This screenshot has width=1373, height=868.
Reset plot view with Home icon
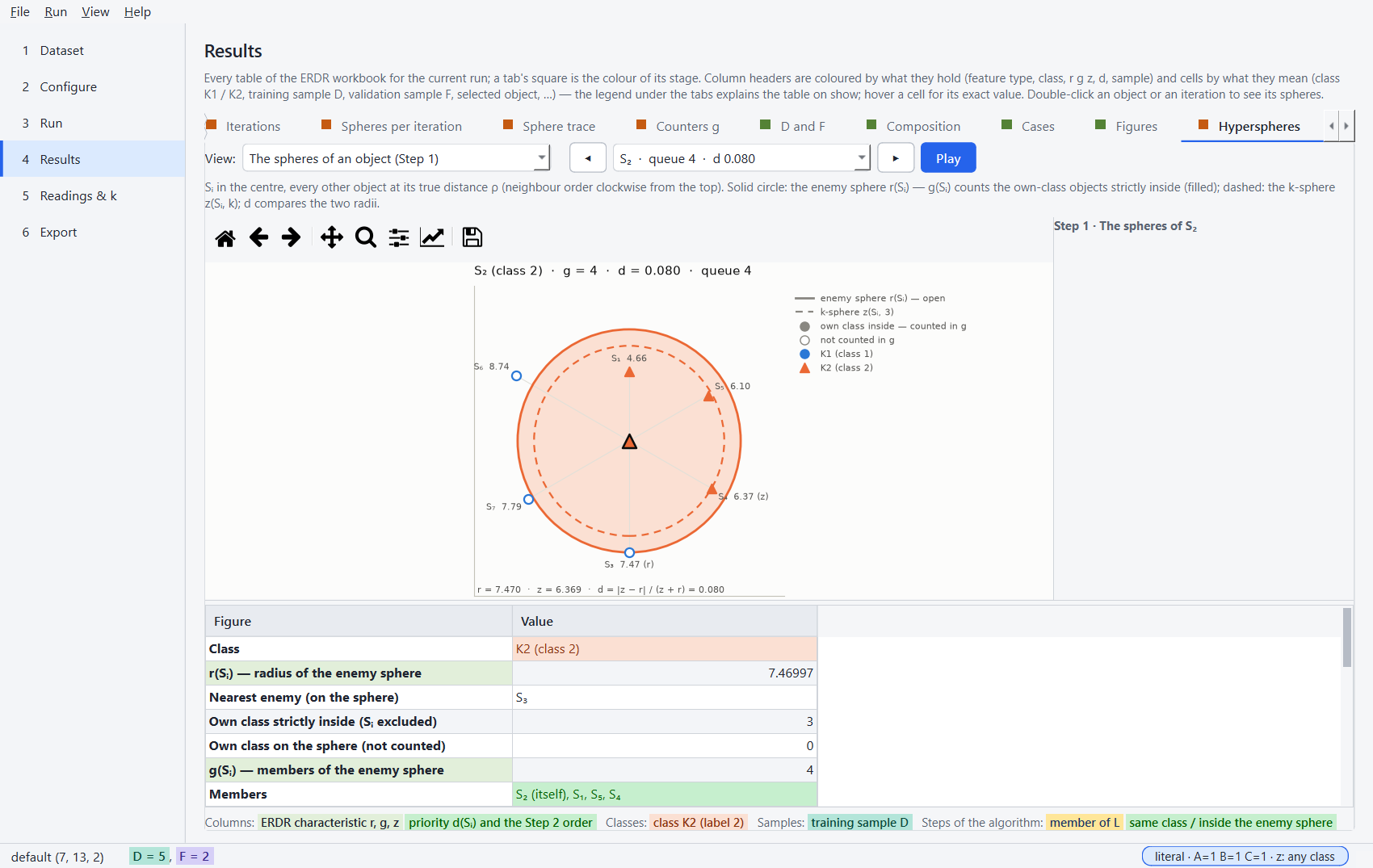click(x=225, y=237)
